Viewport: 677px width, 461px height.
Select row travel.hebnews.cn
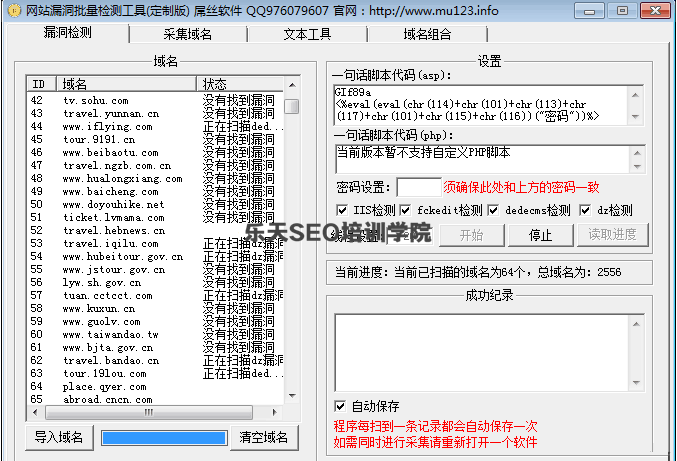coord(155,230)
